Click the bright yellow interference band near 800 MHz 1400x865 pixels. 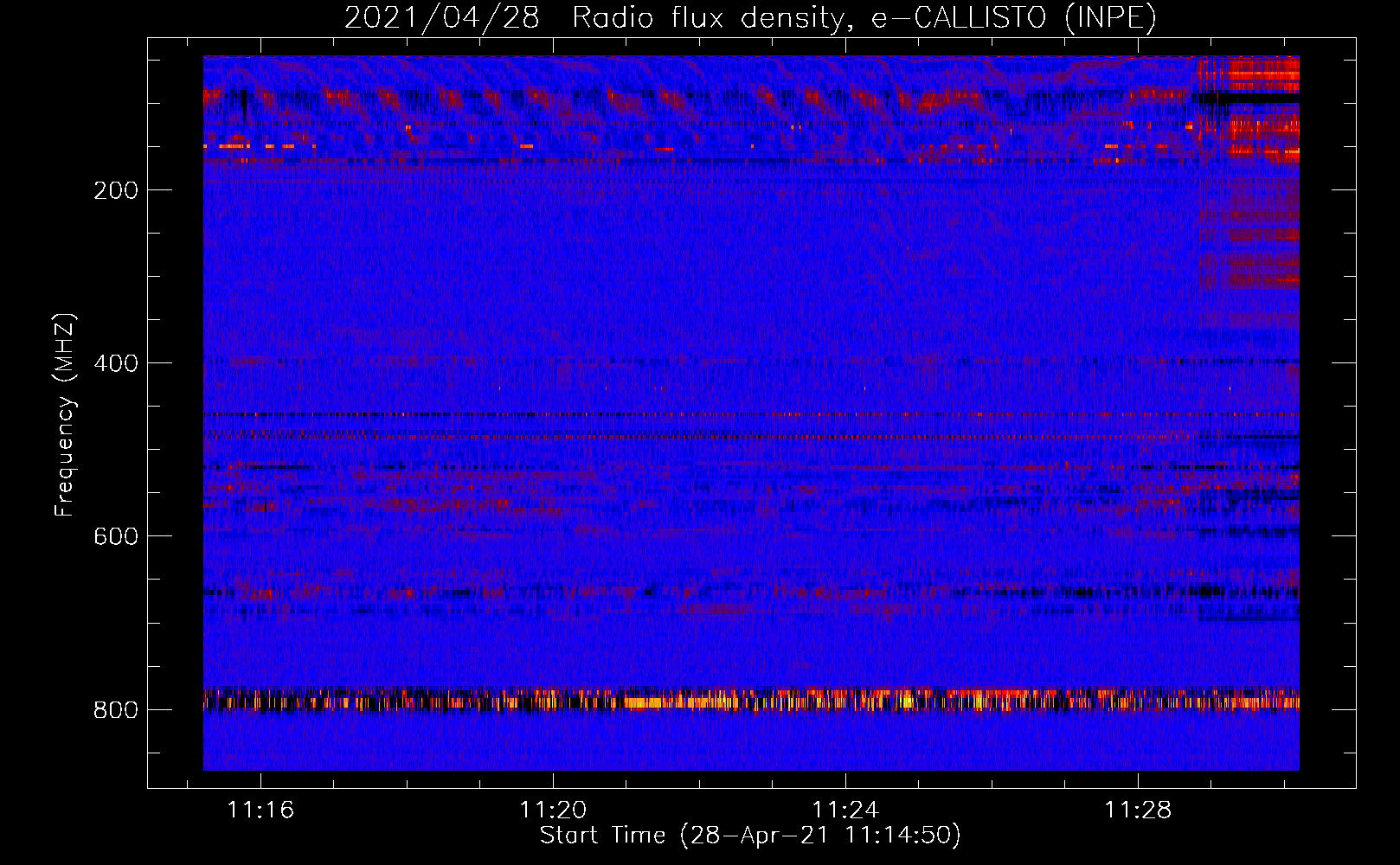point(751,699)
